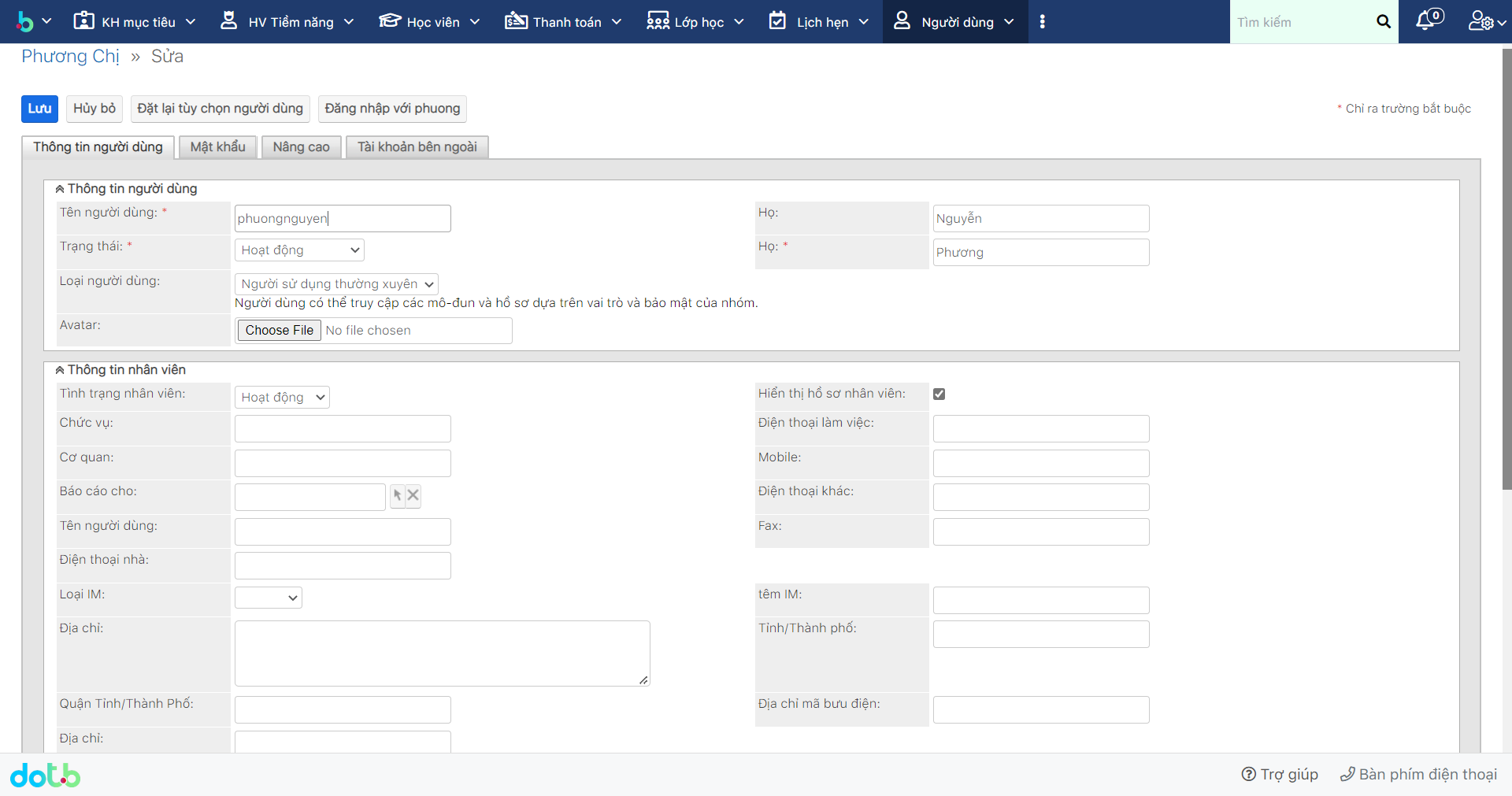Switch to the Mật khẩu tab
This screenshot has height=796, width=1512.
pos(217,147)
